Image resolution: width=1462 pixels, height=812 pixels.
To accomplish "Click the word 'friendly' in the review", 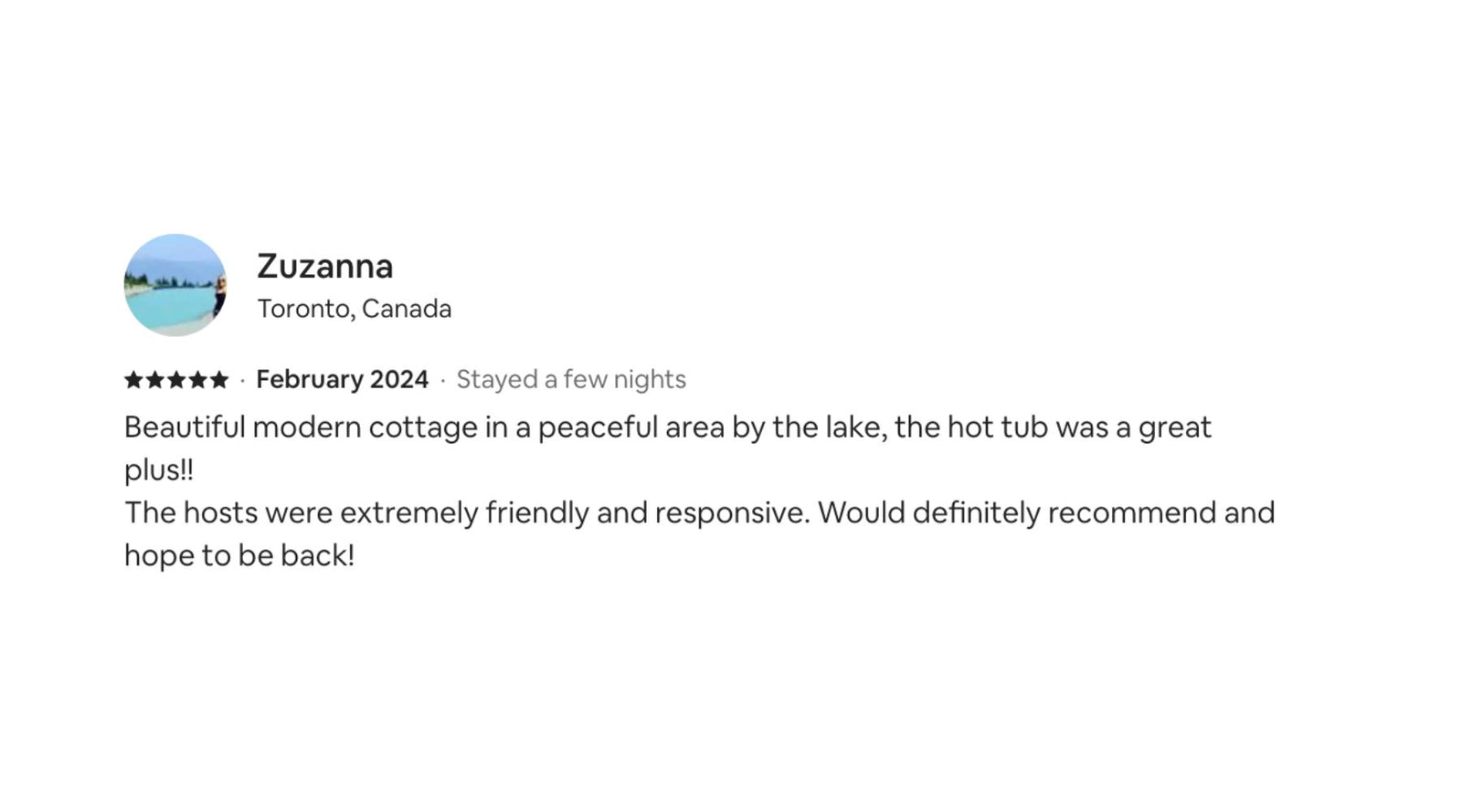I will pyautogui.click(x=536, y=513).
